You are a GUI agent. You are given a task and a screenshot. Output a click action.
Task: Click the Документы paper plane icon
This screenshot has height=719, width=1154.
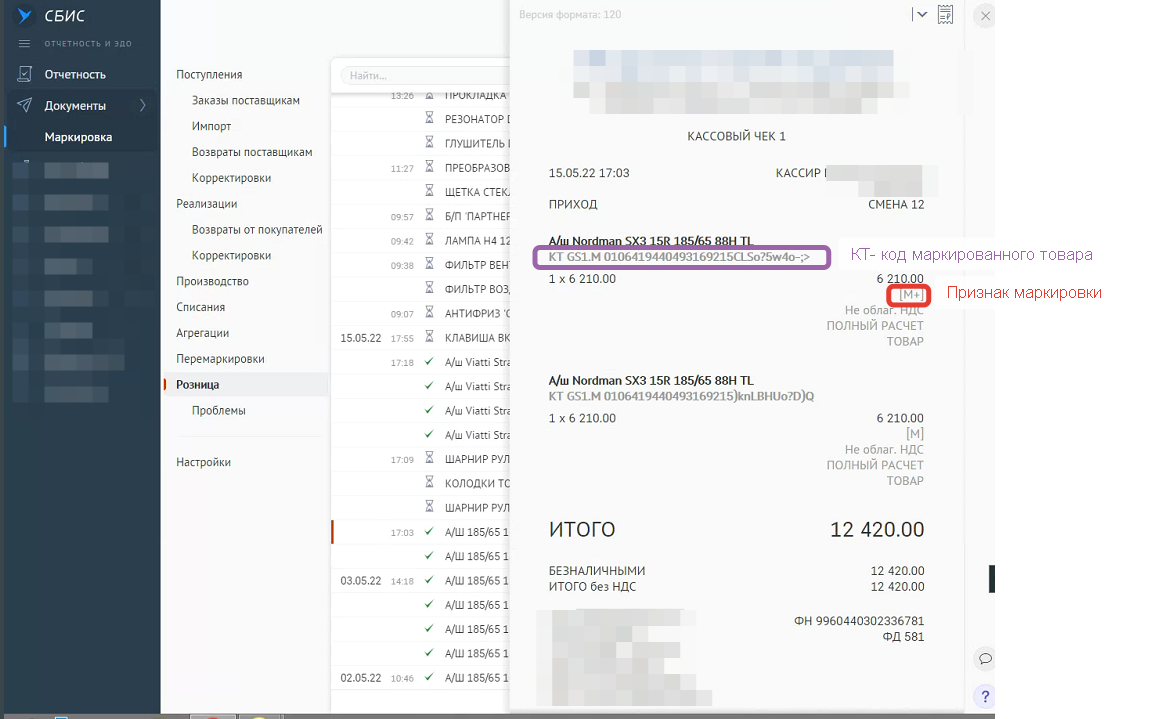(x=25, y=106)
